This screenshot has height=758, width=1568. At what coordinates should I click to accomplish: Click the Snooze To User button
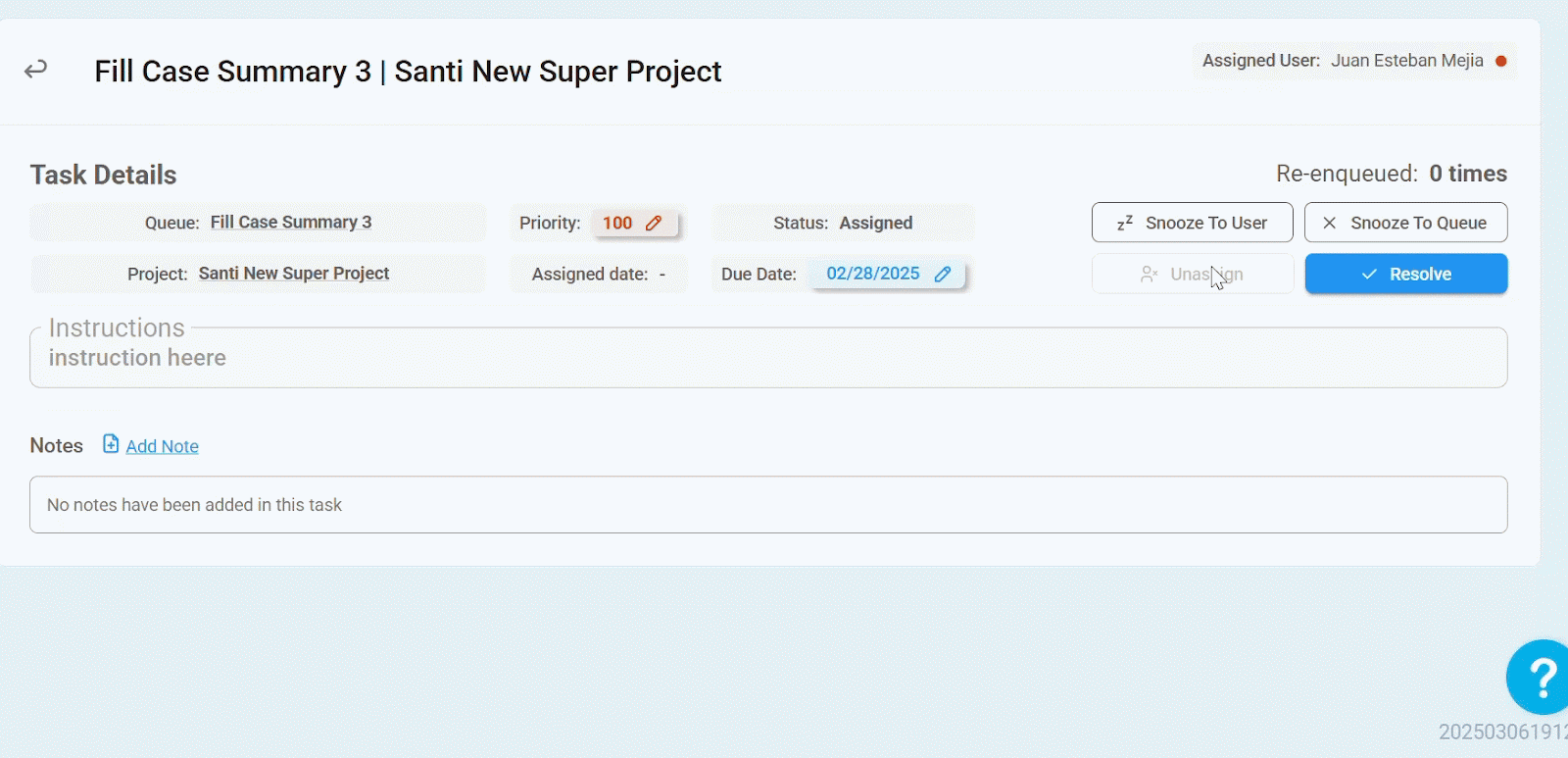tap(1193, 223)
